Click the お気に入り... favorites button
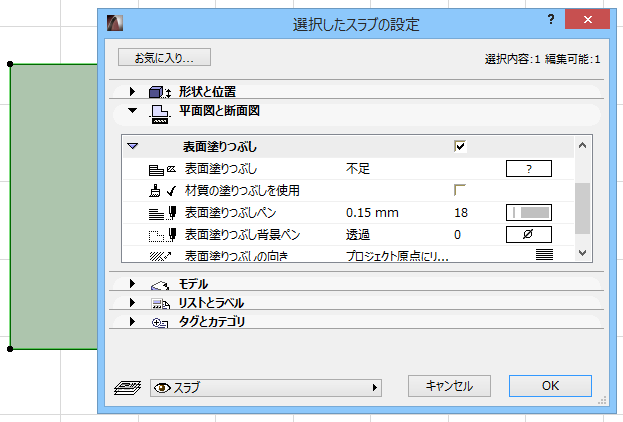Image resolution: width=623 pixels, height=422 pixels. [x=164, y=58]
